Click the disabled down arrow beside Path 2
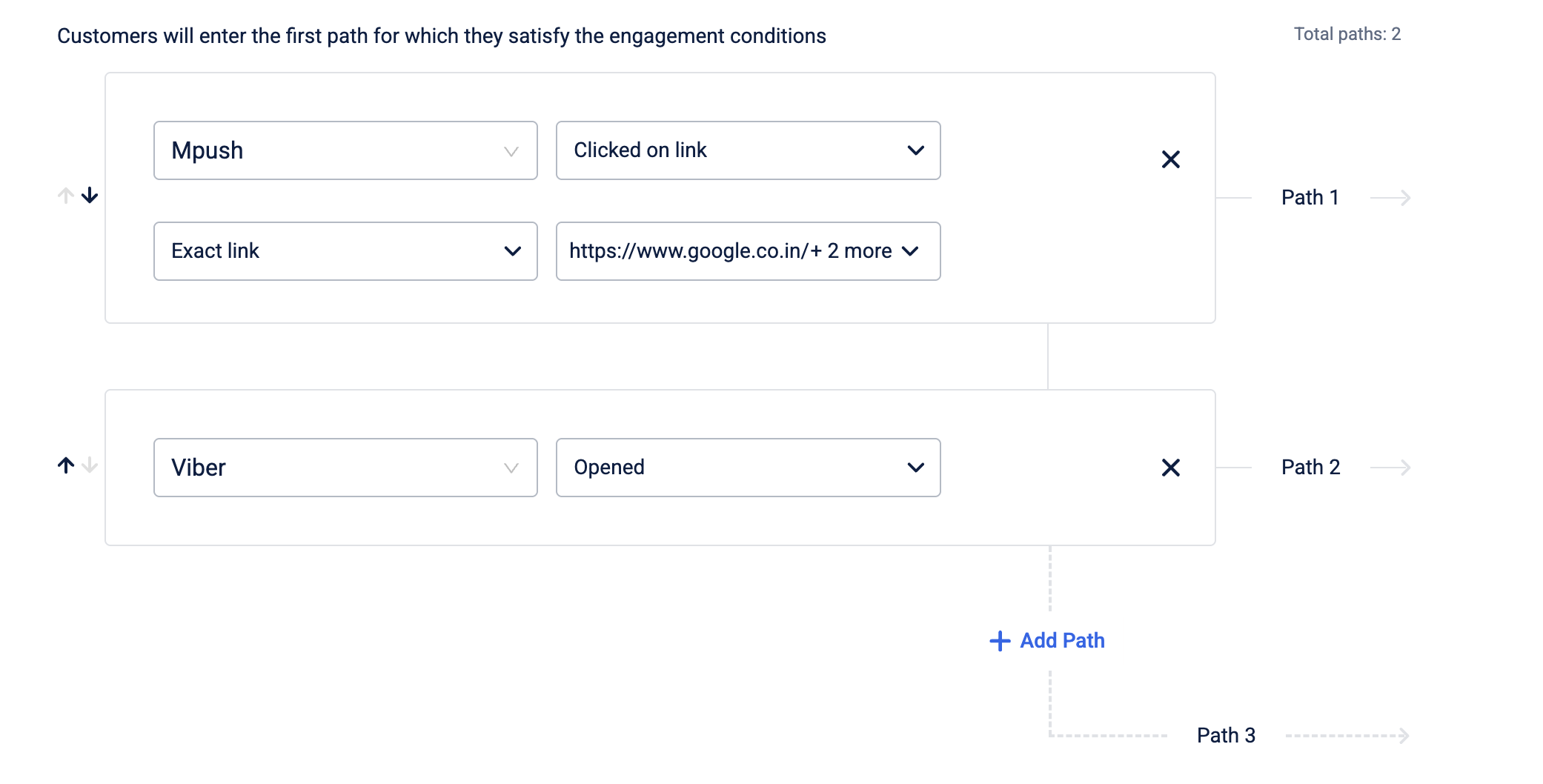The height and width of the screenshot is (784, 1543). click(x=90, y=465)
